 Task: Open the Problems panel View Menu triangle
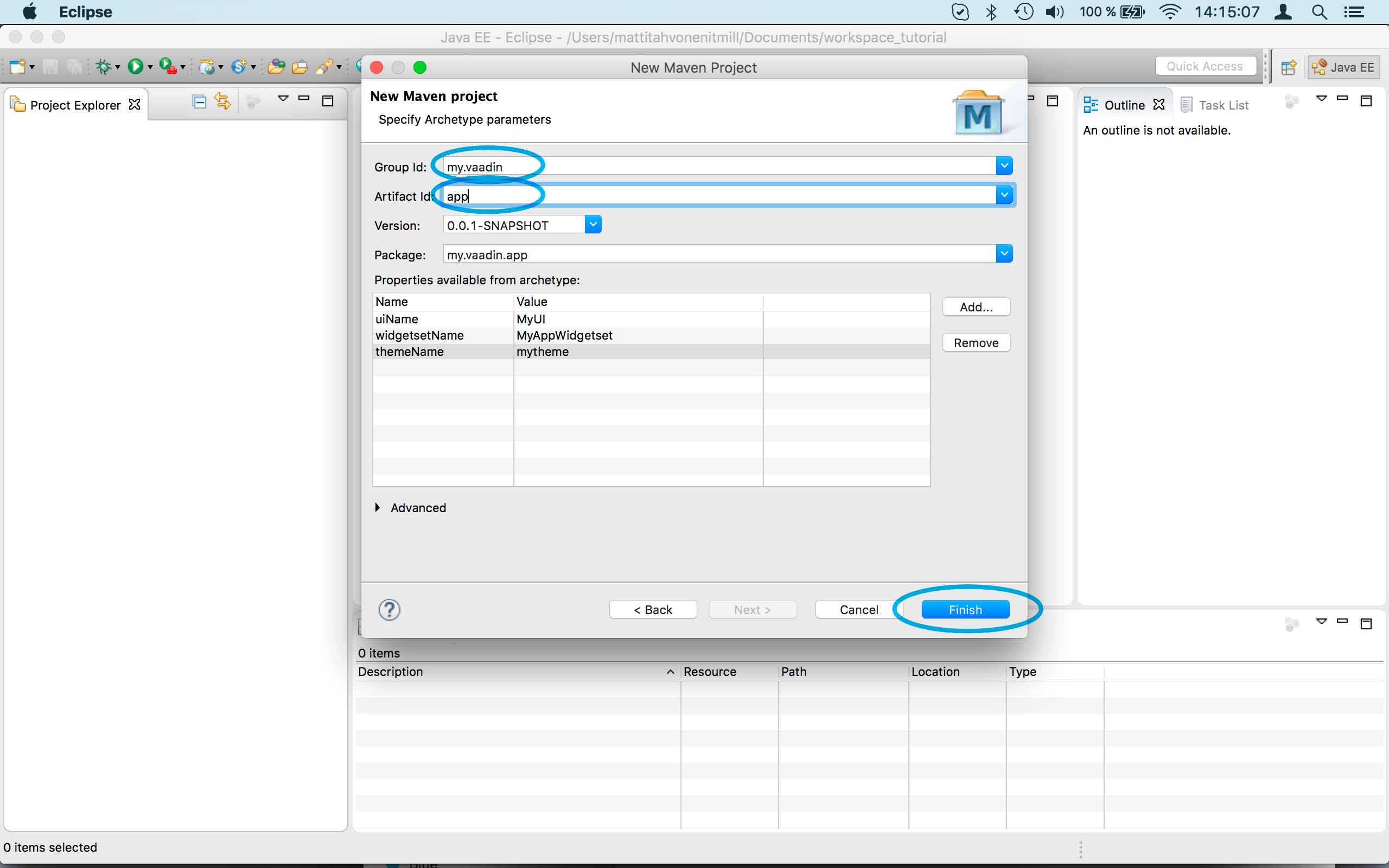click(1322, 622)
